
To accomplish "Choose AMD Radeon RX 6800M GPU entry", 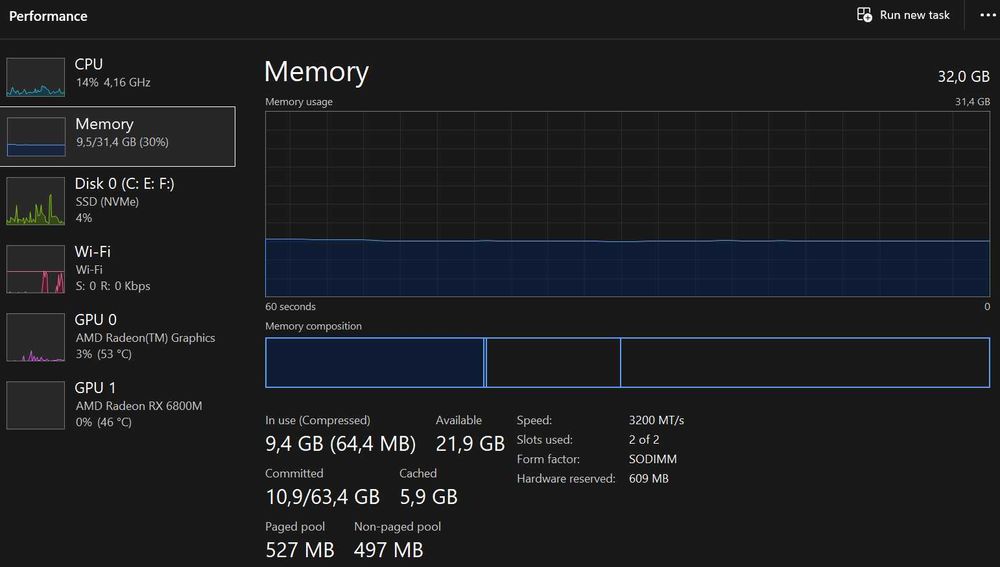I will 118,405.
